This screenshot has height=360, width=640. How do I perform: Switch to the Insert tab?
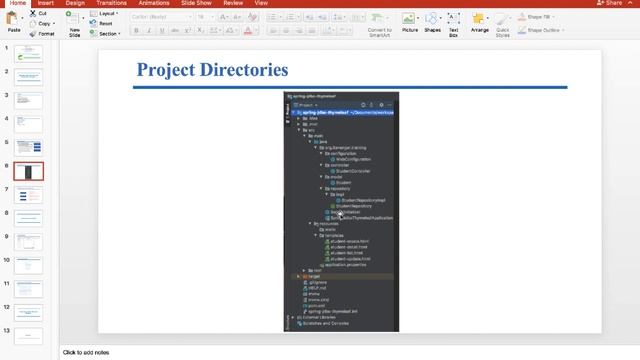pyautogui.click(x=46, y=3)
